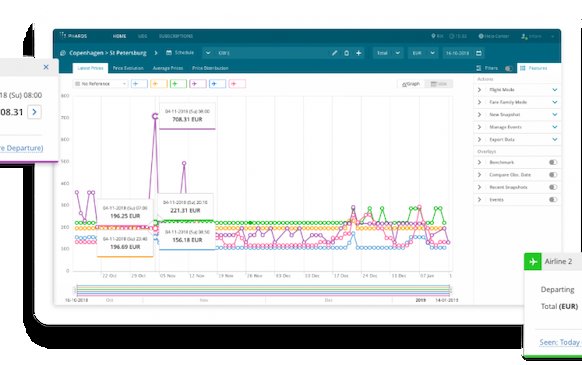Toggle the Filters switch
The width and height of the screenshot is (582, 365).
pos(509,68)
